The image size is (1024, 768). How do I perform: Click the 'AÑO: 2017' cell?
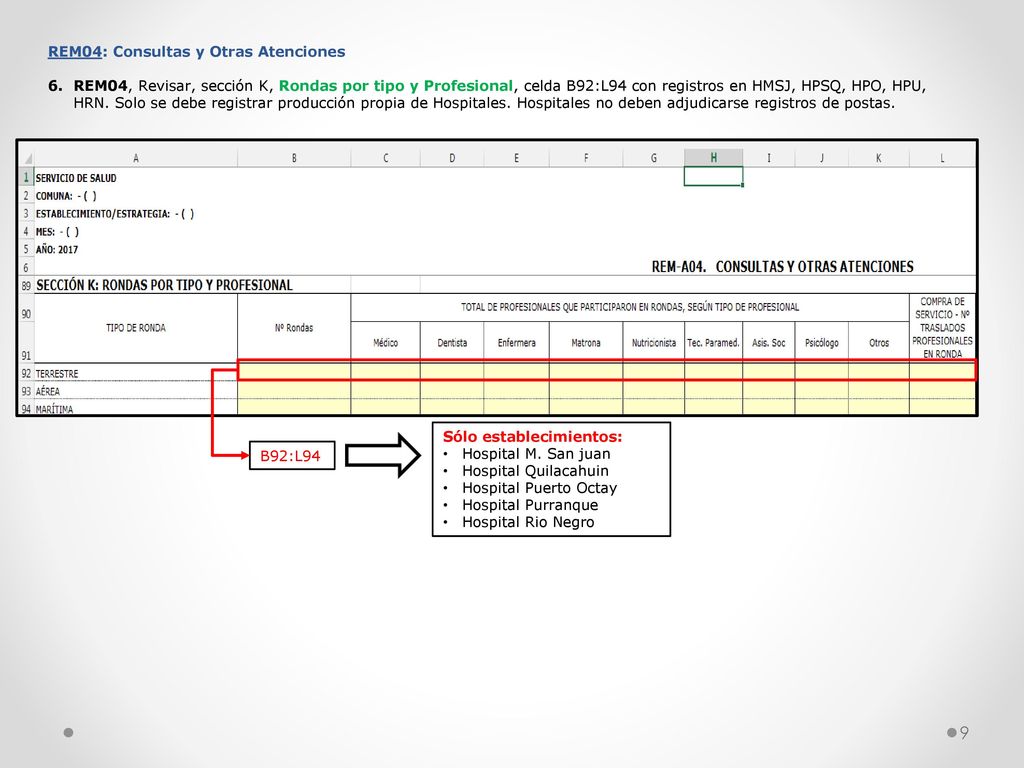coord(57,249)
